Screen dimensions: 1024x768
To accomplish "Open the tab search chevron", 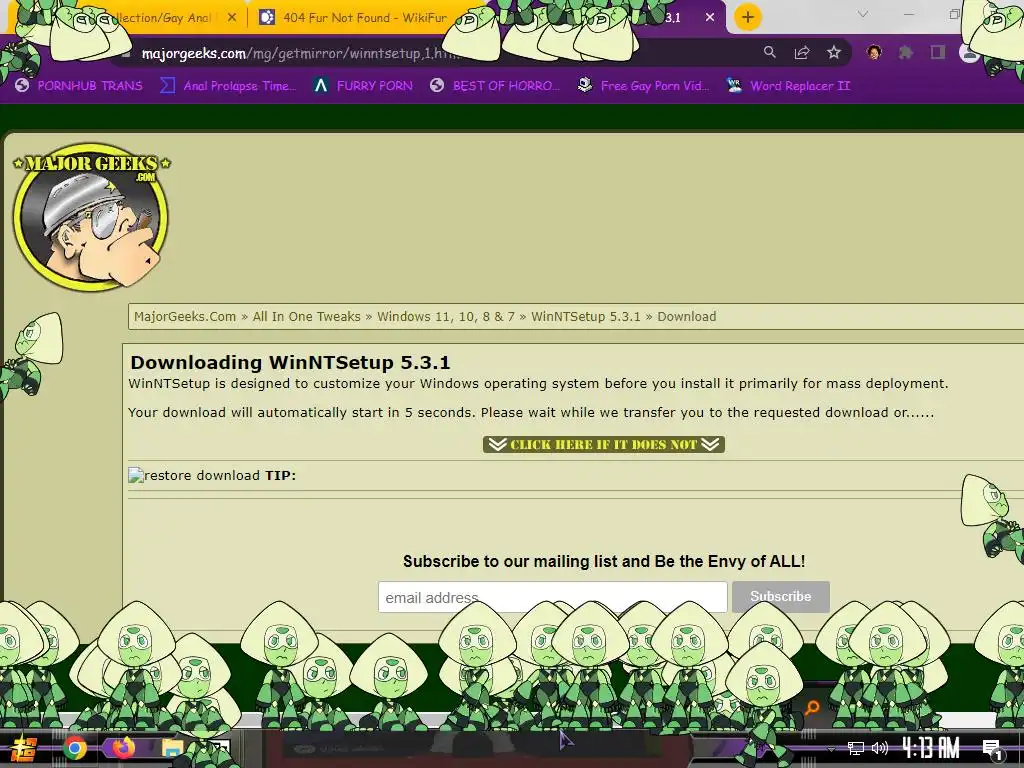I will (x=863, y=14).
